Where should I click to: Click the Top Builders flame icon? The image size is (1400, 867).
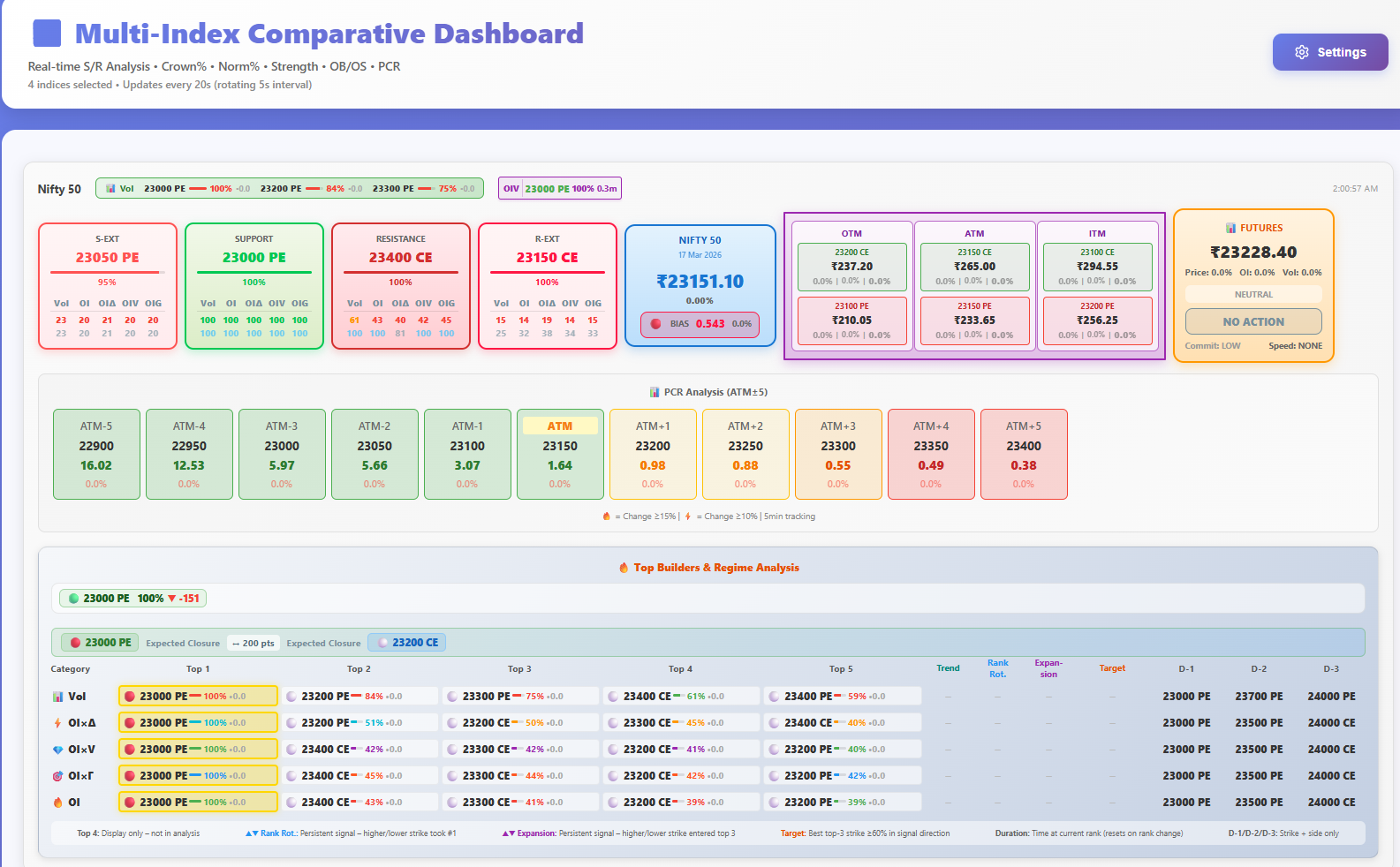click(x=624, y=568)
